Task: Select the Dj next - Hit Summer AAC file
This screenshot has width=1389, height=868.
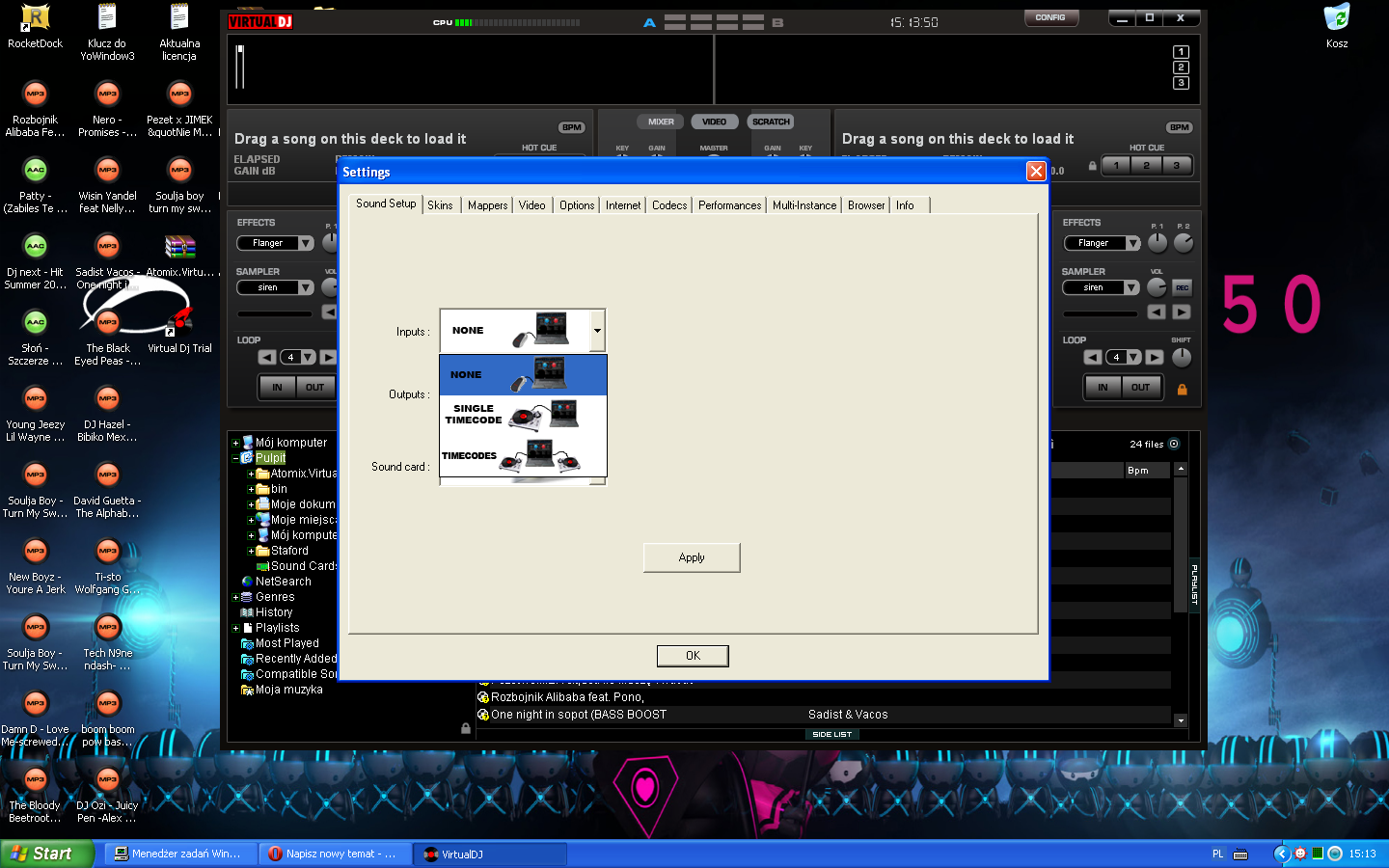Action: tap(35, 246)
